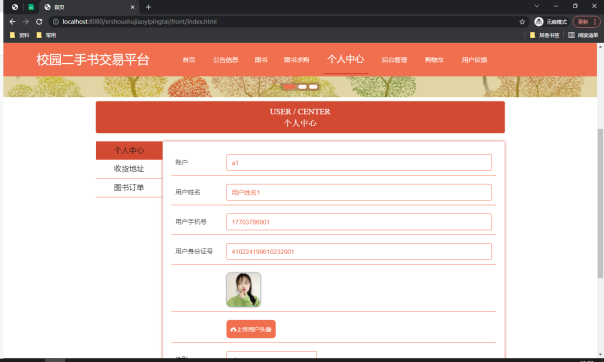Open 图书 in the navigation bar
Viewport: 604px width, 362px height.
click(261, 60)
